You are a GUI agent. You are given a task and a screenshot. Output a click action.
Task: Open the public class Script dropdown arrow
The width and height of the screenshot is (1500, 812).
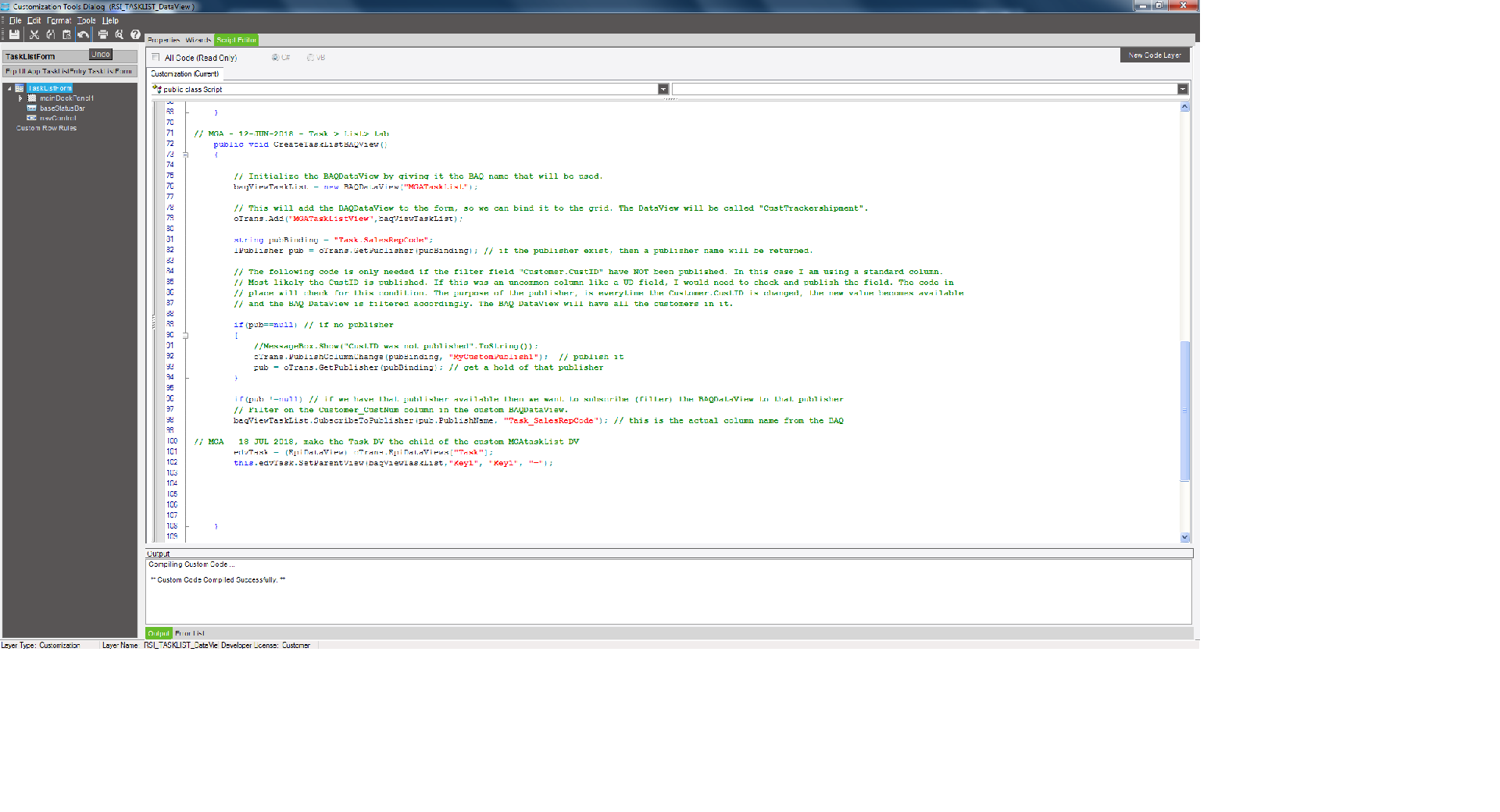point(663,89)
